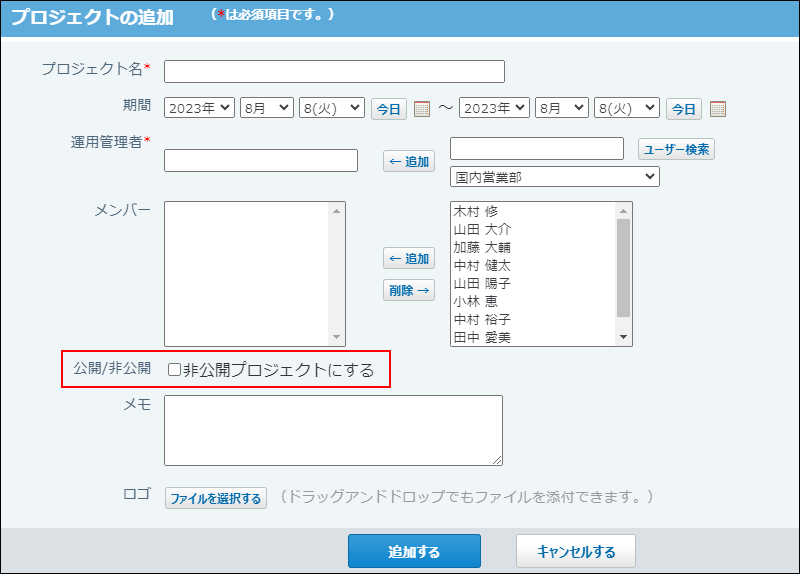Select 中村 健太 in user list
Screen dimensions: 800x574
533,265
